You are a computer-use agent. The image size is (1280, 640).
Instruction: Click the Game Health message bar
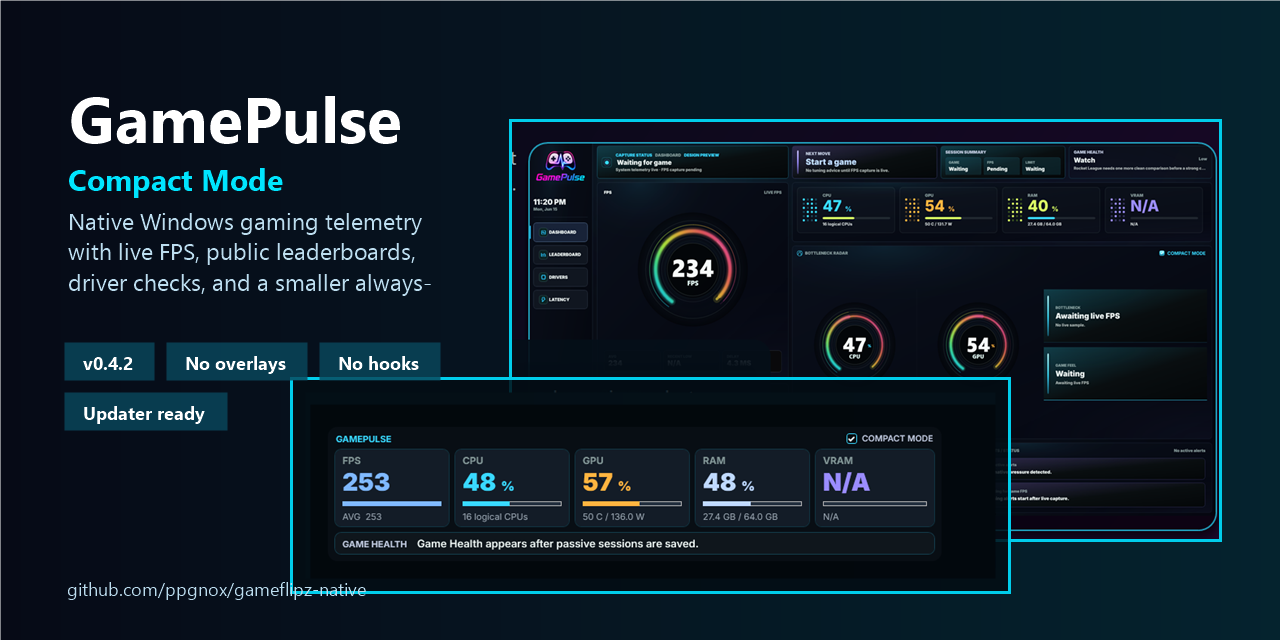tap(634, 544)
